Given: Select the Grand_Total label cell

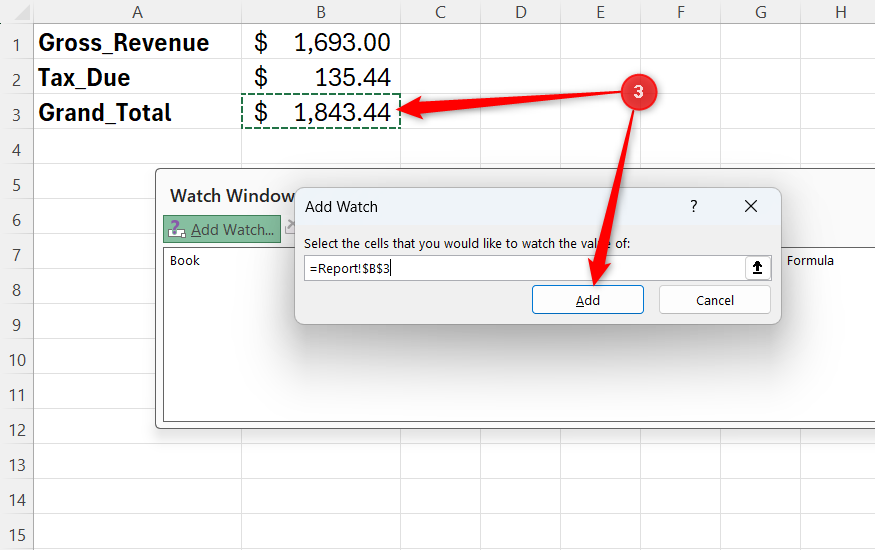Looking at the screenshot, I should click(137, 112).
